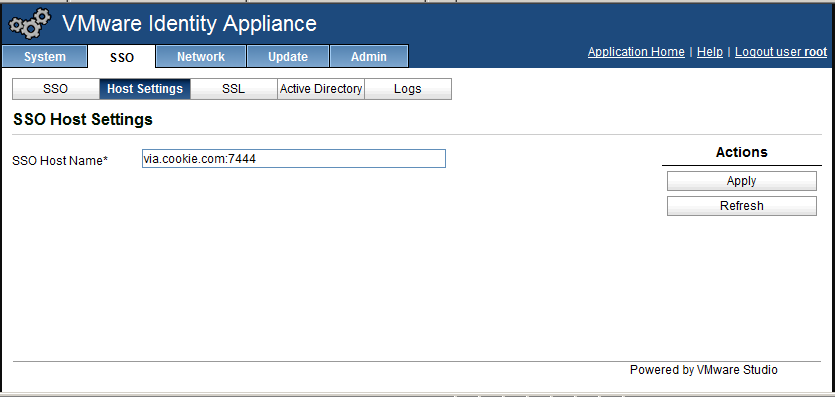Image resolution: width=835 pixels, height=397 pixels.
Task: Click the gears logo icon
Action: tap(30, 24)
